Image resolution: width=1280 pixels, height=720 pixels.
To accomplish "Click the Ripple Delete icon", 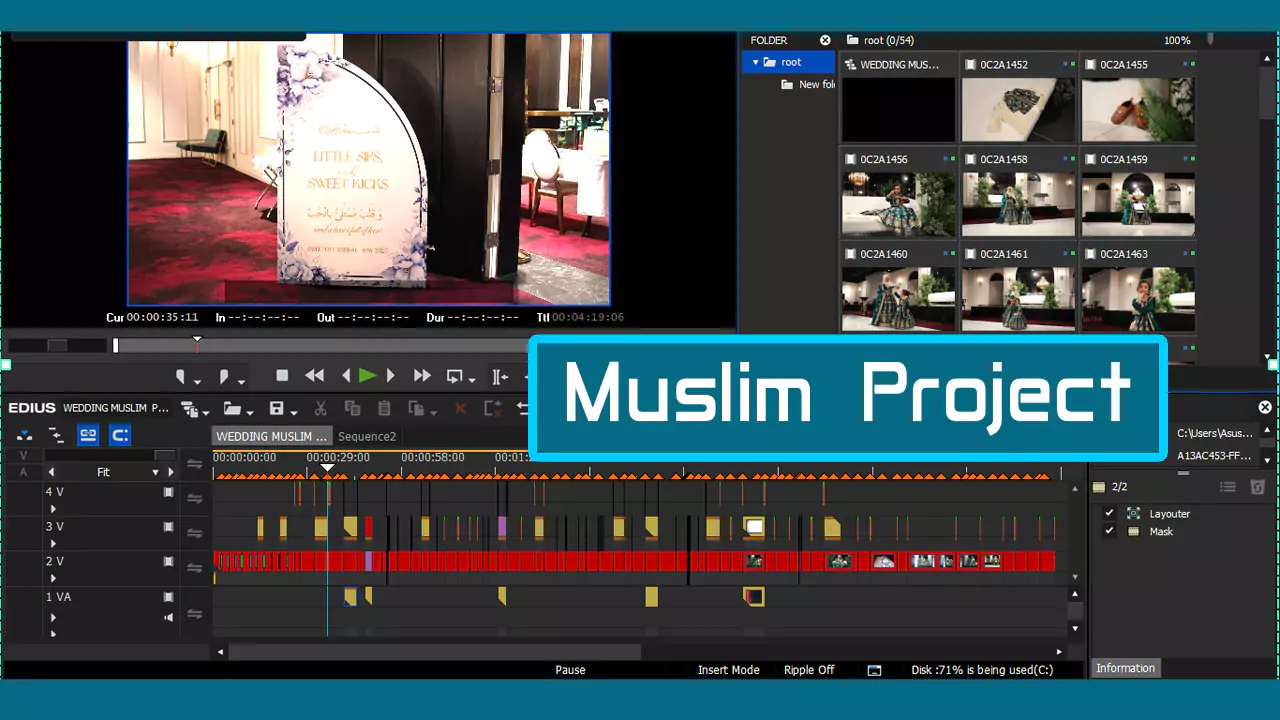I will [x=492, y=409].
